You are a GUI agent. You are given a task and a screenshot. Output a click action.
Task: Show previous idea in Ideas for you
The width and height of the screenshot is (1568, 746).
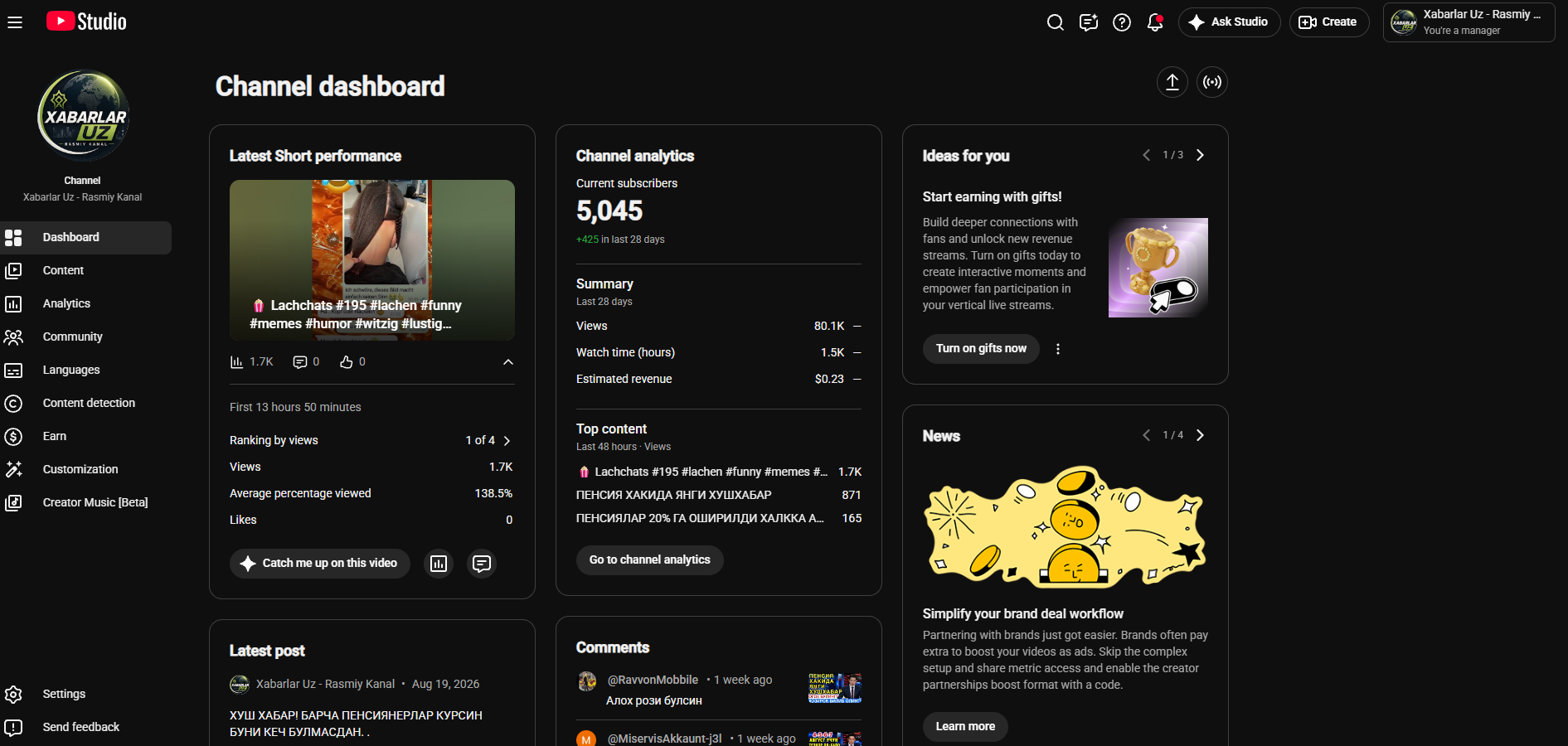[x=1146, y=155]
